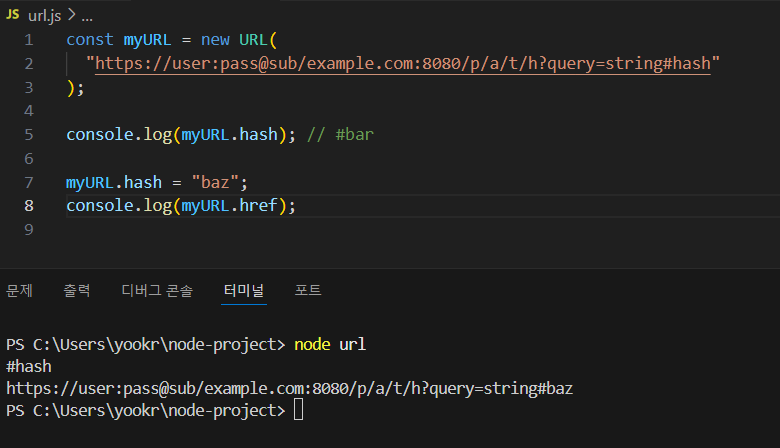Click the // #bar comment

pyautogui.click(x=340, y=135)
